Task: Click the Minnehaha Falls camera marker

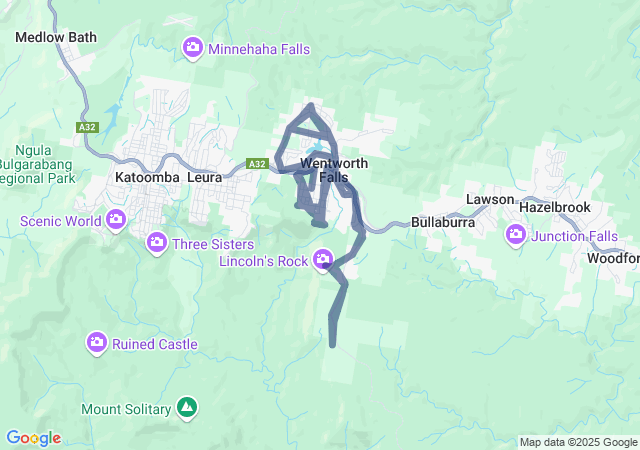Action: tap(193, 48)
